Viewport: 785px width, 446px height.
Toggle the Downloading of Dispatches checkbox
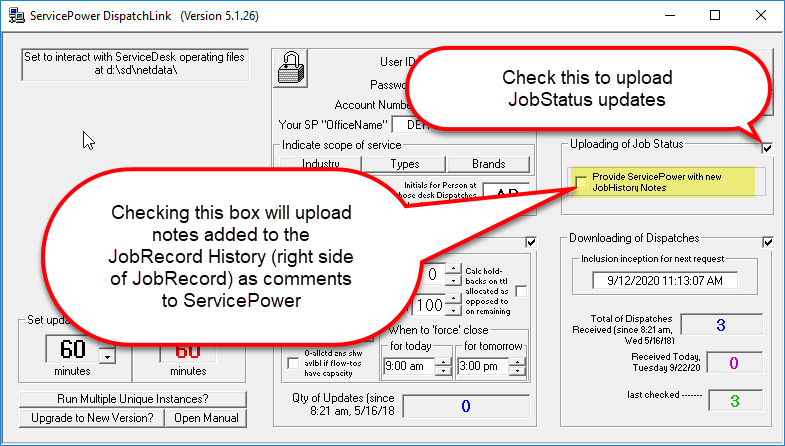tap(768, 242)
